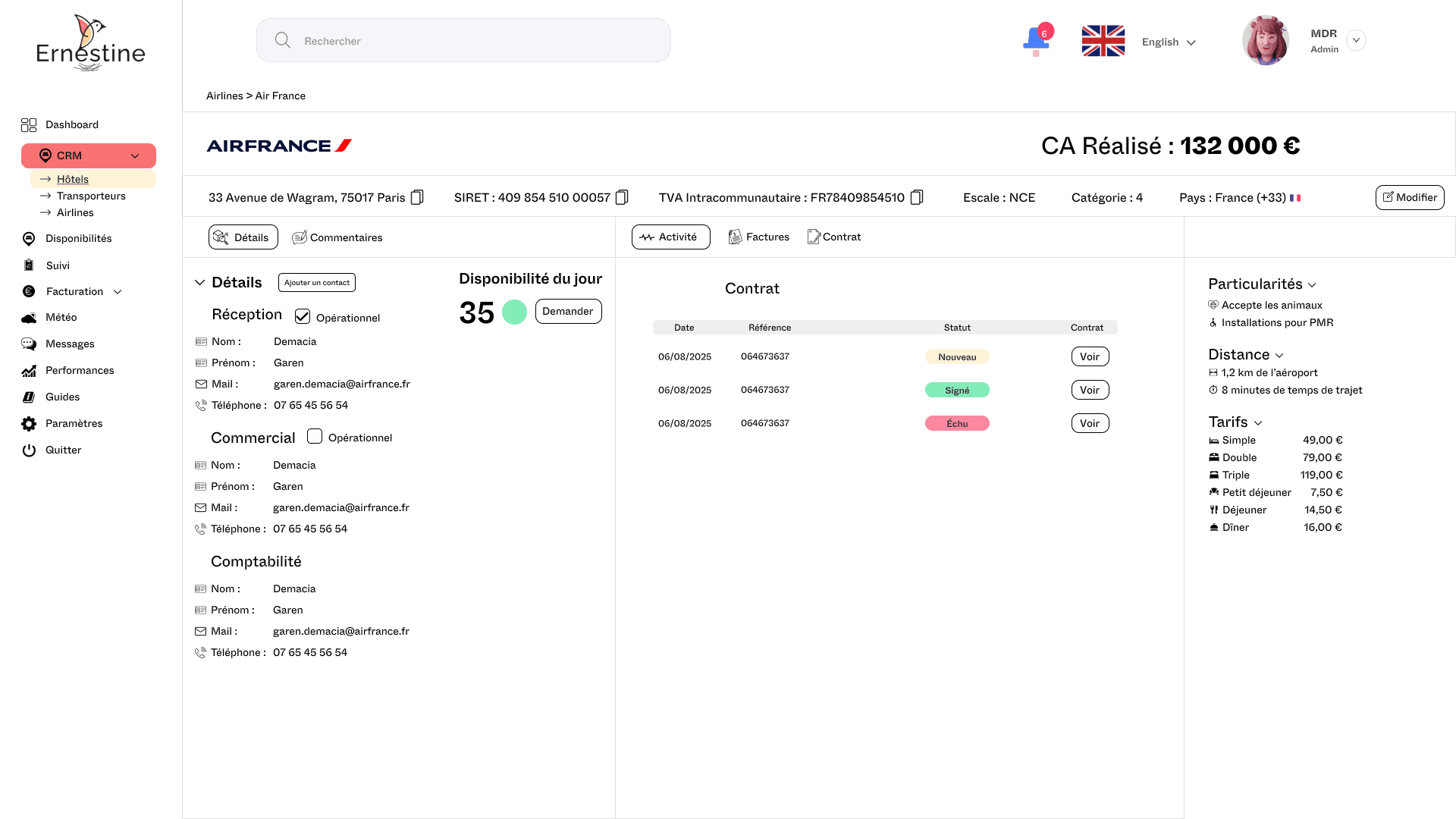
Task: Collapse the CRM menu
Action: click(x=135, y=155)
